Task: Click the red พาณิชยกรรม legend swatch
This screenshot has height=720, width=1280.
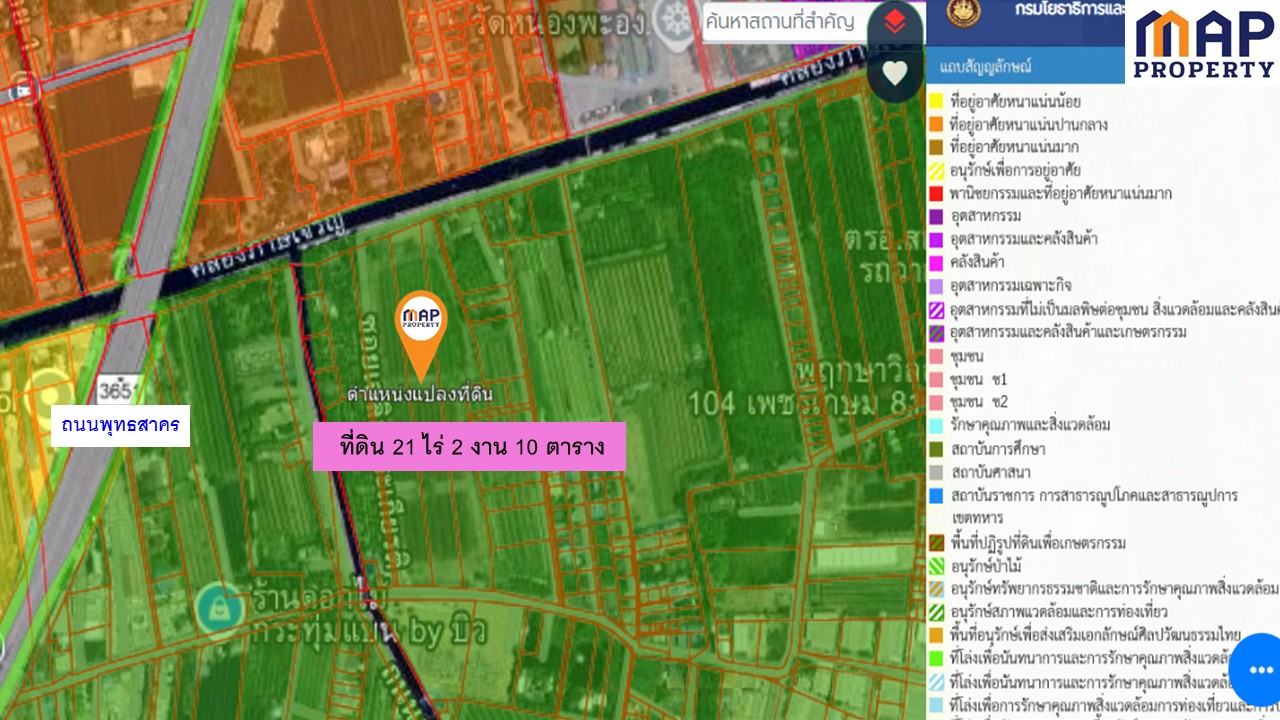Action: (937, 193)
